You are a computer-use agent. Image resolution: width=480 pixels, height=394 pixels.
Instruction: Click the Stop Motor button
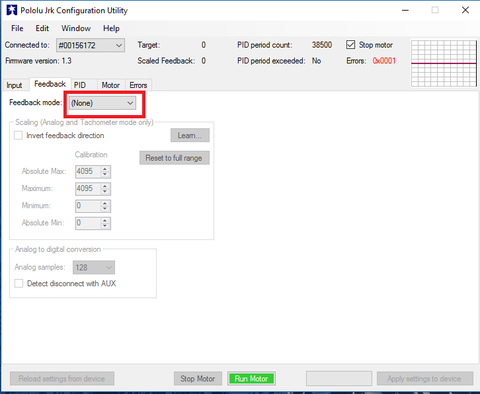tap(198, 379)
